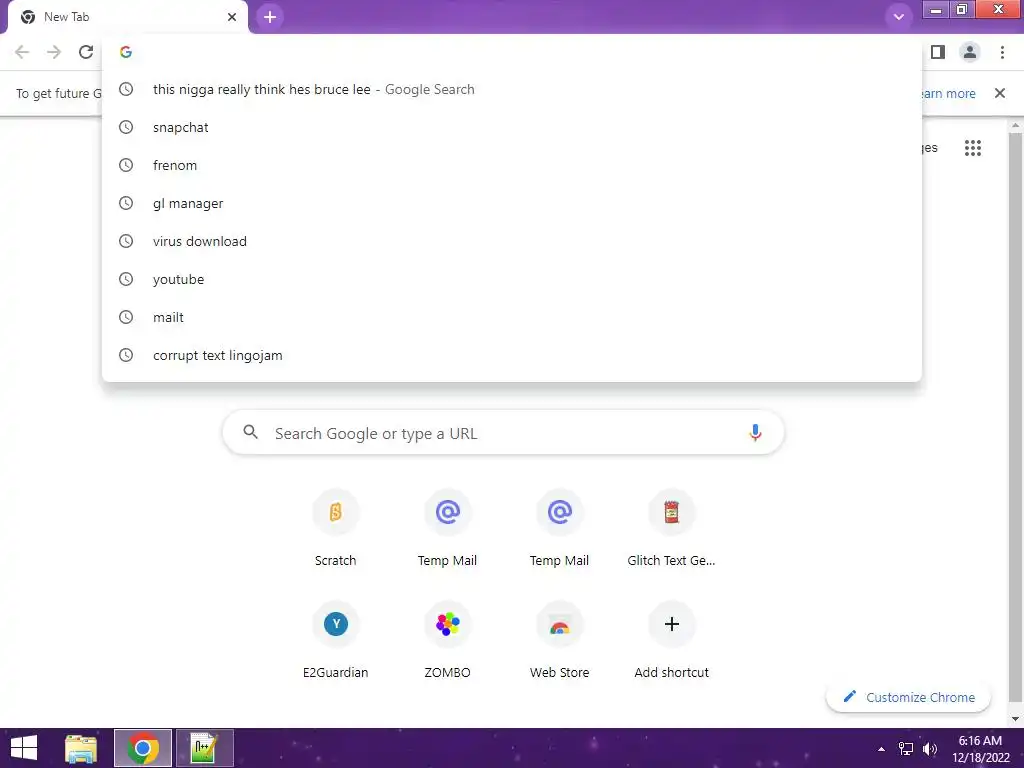Dismiss the info bar with X

[x=1000, y=93]
